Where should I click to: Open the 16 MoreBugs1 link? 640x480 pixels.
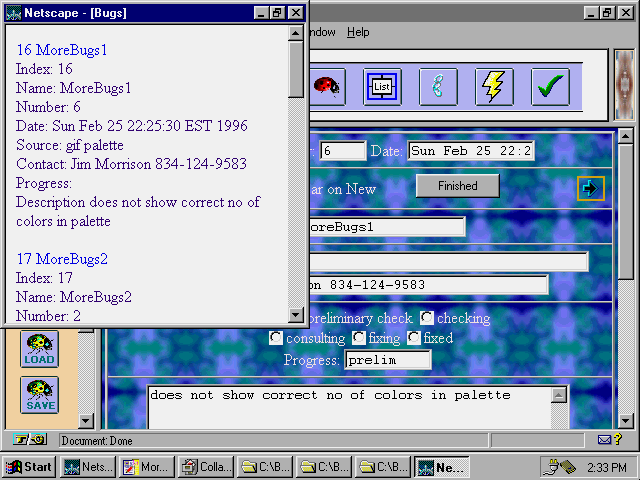(62, 50)
